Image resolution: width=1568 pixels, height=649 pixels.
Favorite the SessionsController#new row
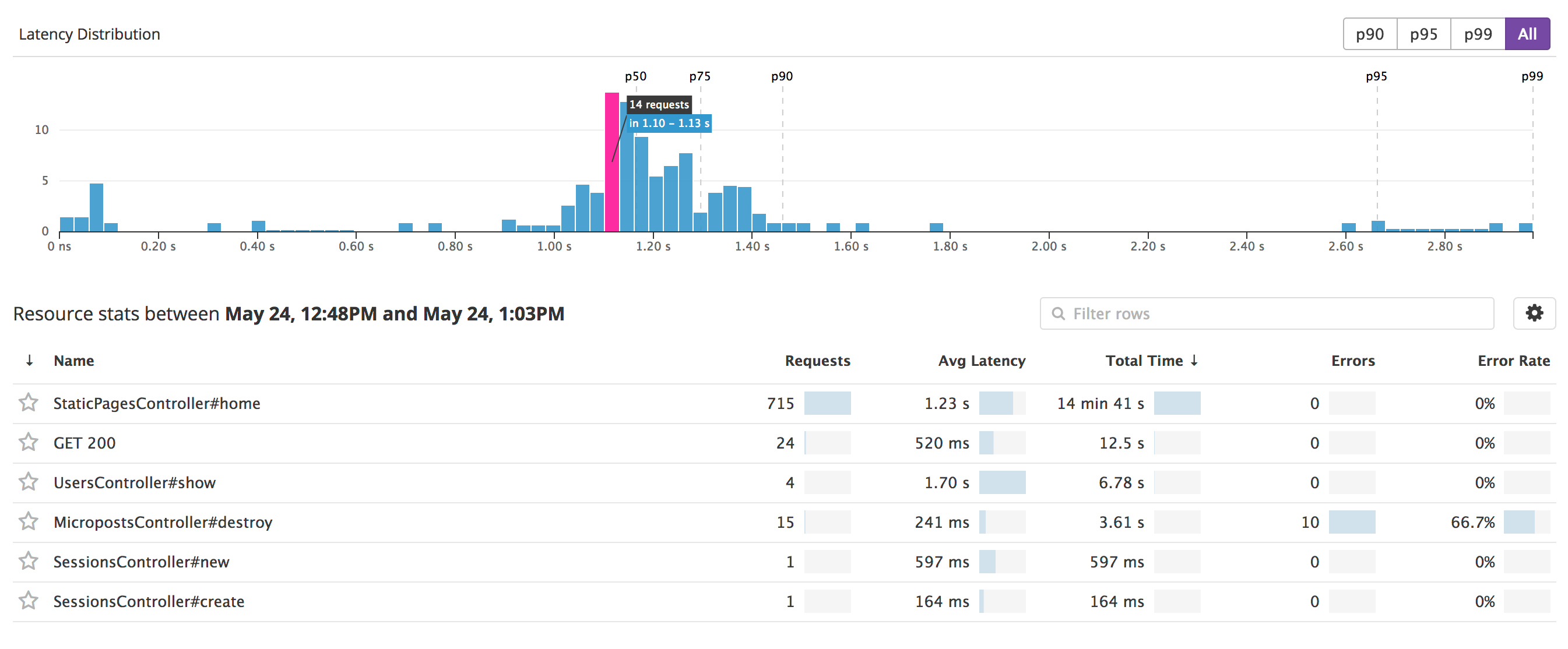point(28,561)
